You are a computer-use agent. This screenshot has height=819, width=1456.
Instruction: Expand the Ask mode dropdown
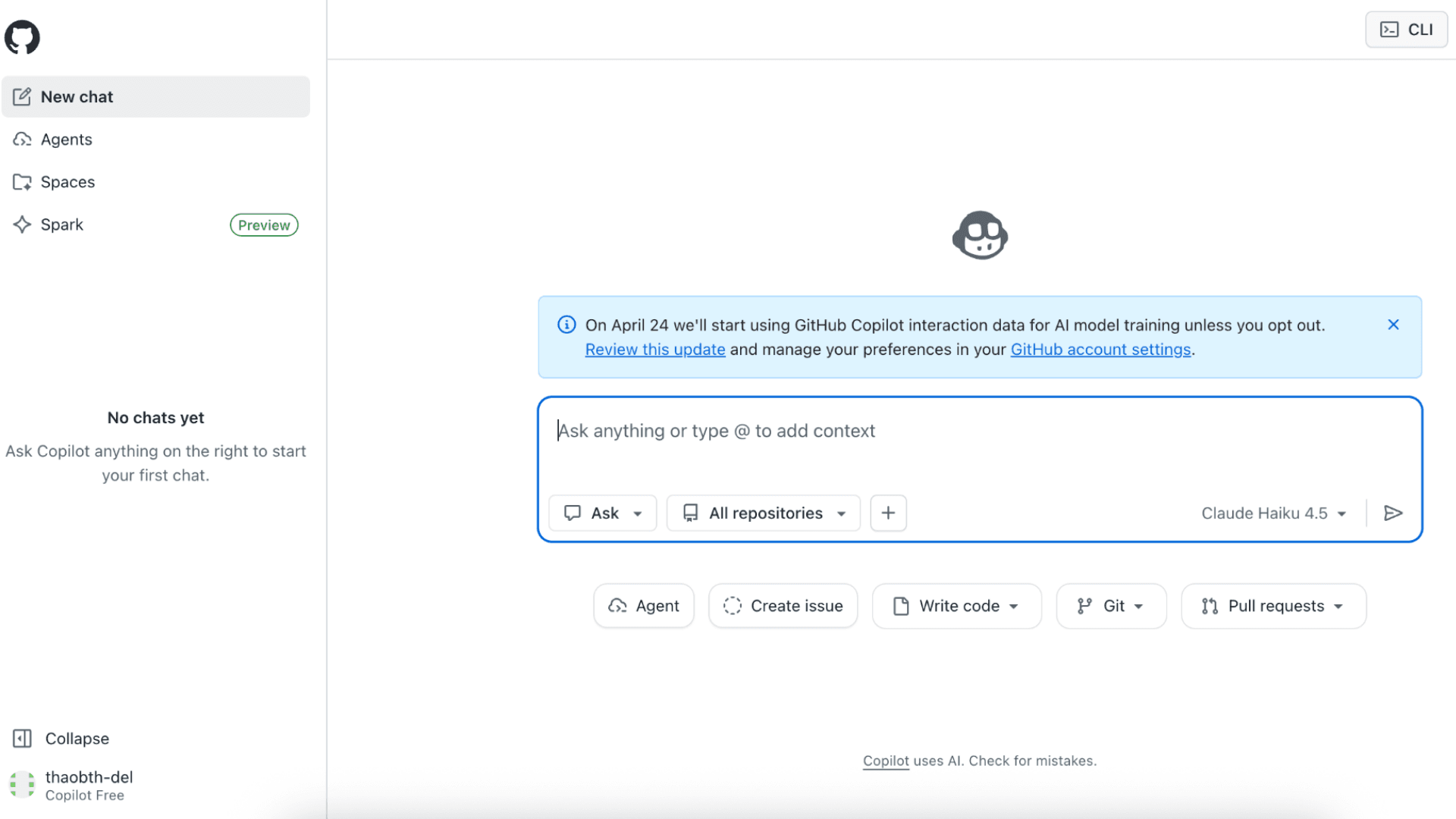pyautogui.click(x=603, y=513)
